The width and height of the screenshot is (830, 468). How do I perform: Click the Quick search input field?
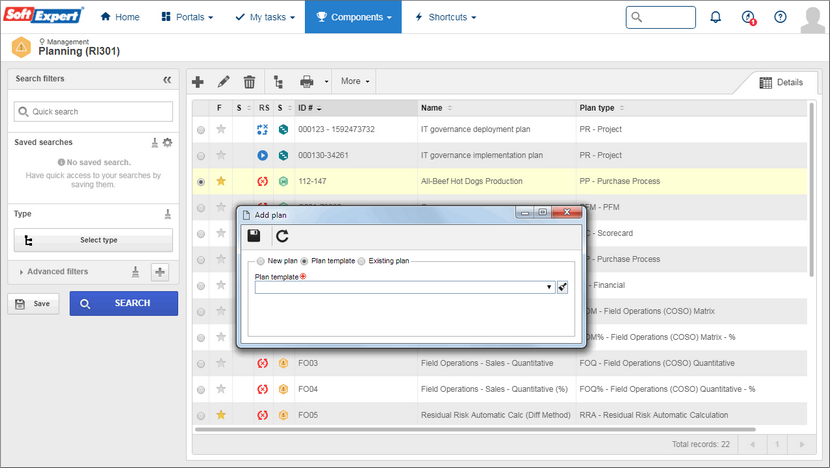(93, 112)
